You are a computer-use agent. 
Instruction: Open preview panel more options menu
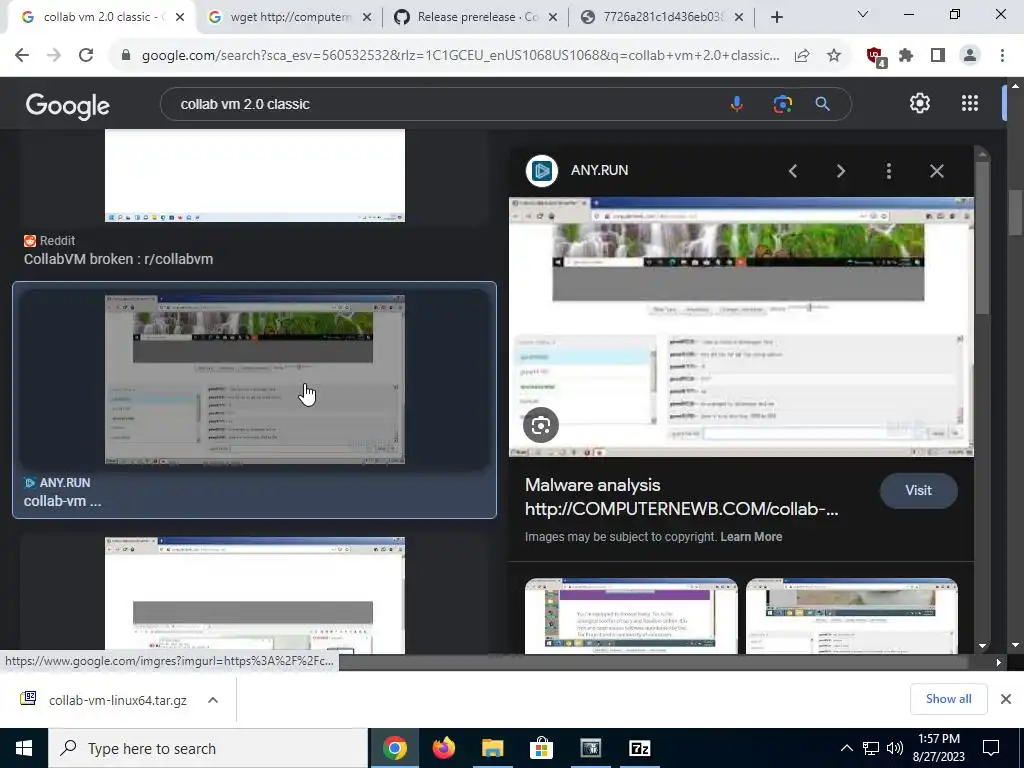pos(888,171)
